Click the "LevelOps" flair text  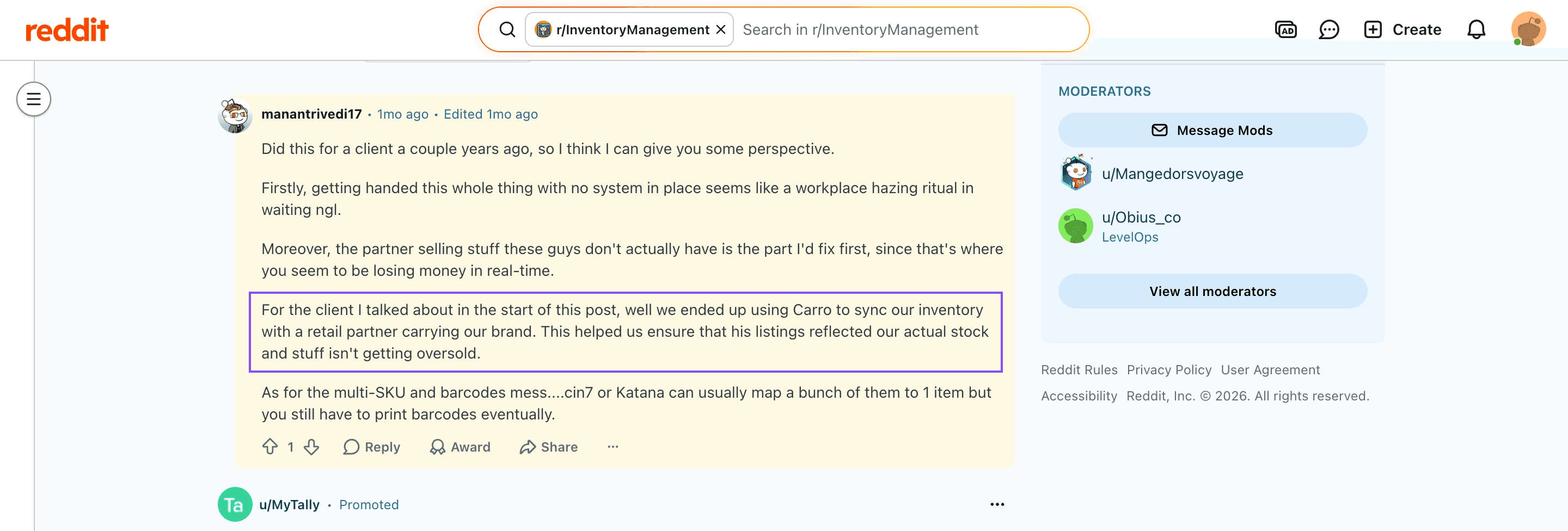click(1130, 237)
